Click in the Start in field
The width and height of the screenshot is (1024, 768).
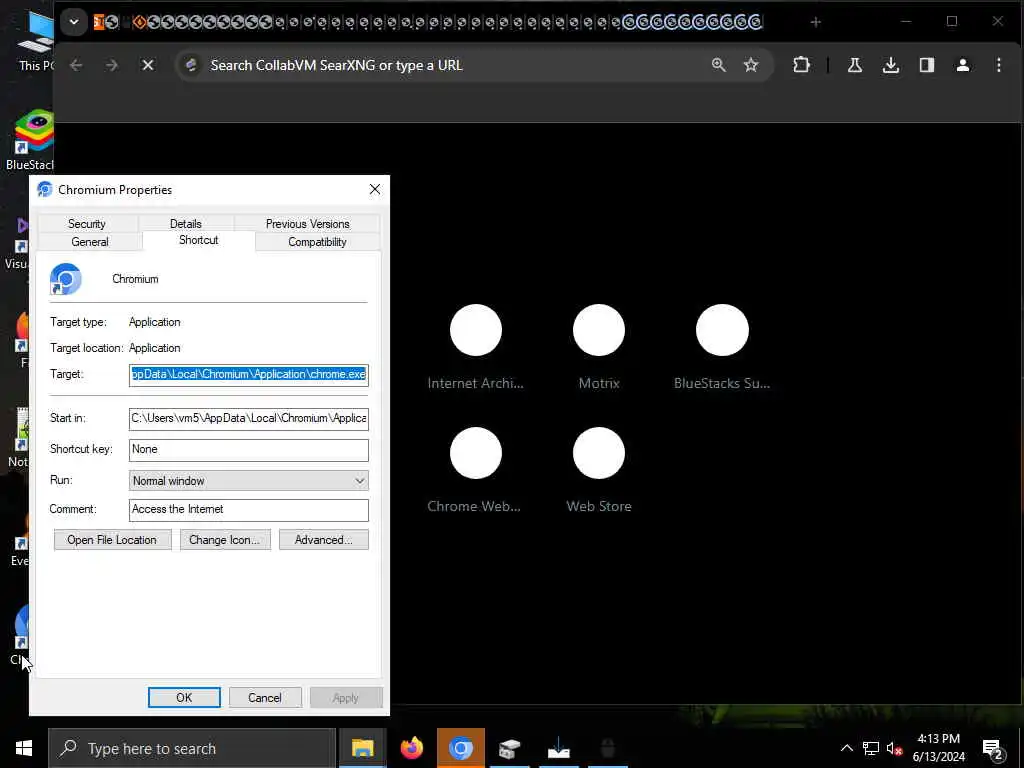(249, 419)
